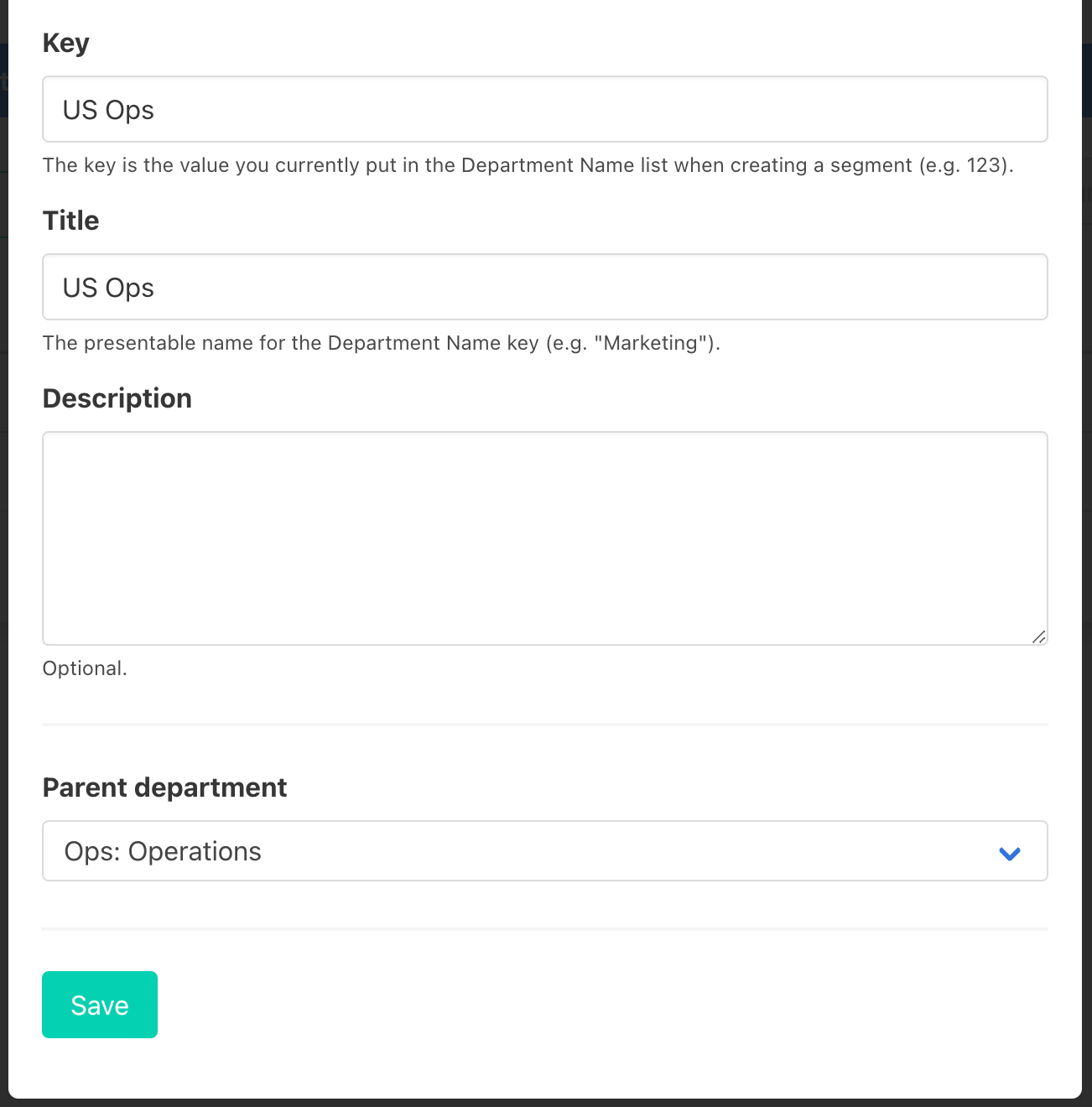
Task: Click the 'Ops: Operations' selected value
Action: point(164,851)
